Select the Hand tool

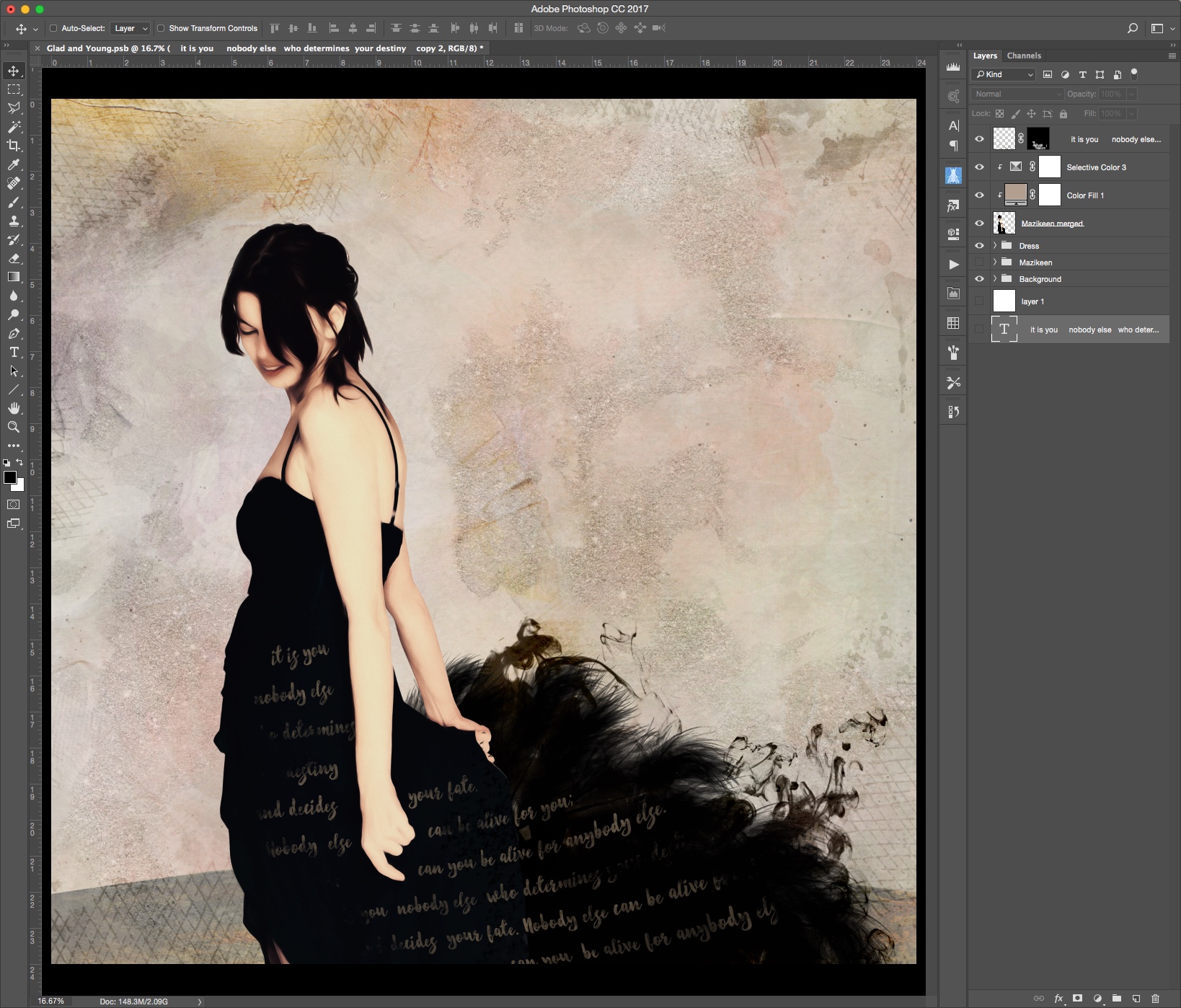tap(14, 409)
